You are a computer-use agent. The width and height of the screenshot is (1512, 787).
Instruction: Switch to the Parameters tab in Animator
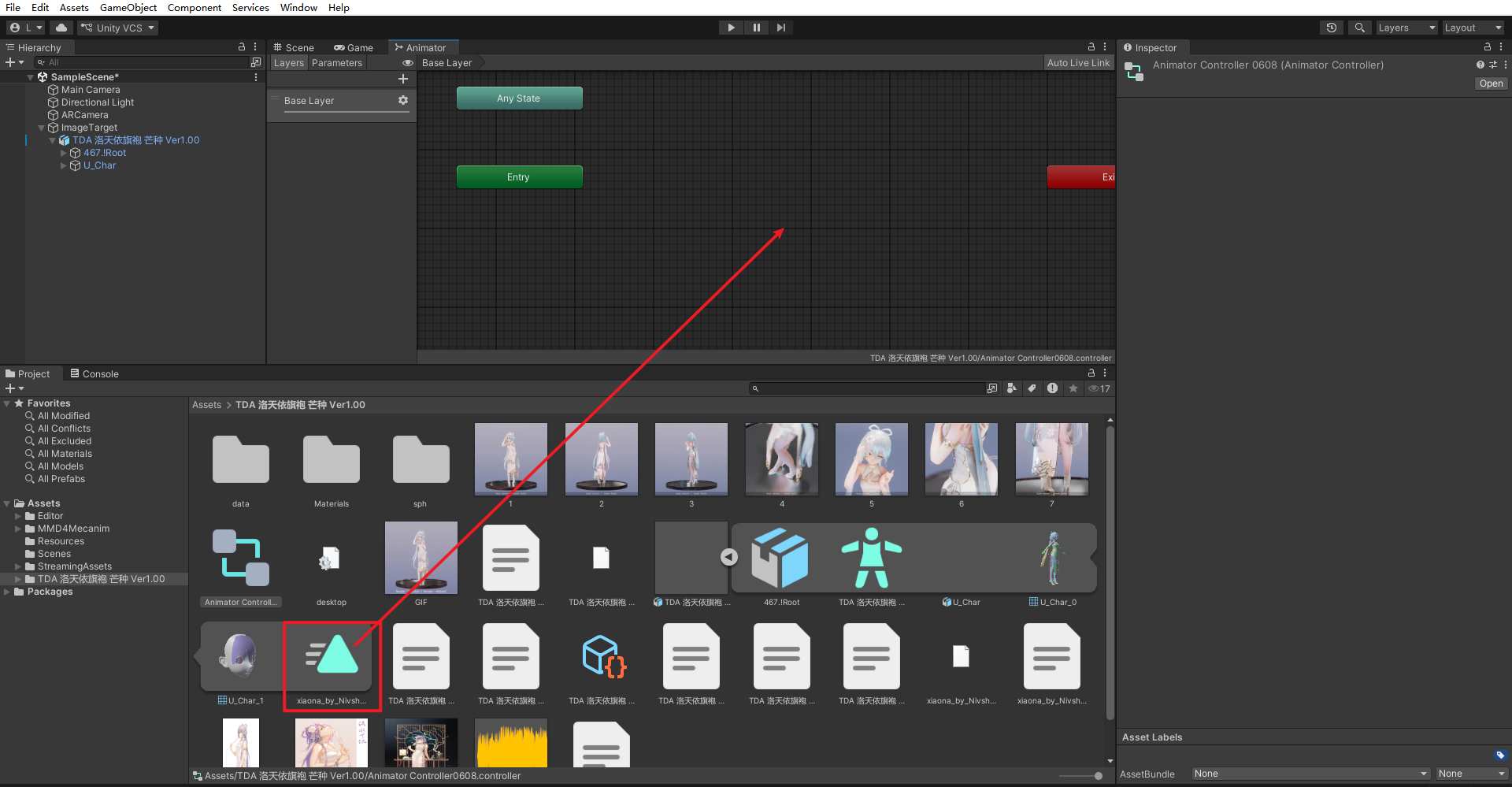337,63
